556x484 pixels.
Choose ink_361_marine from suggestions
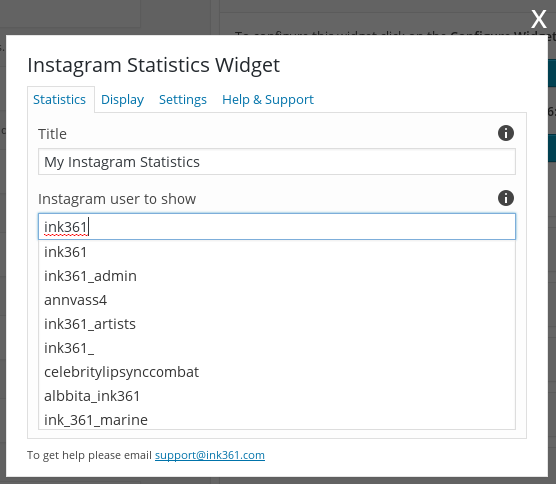[x=277, y=420]
